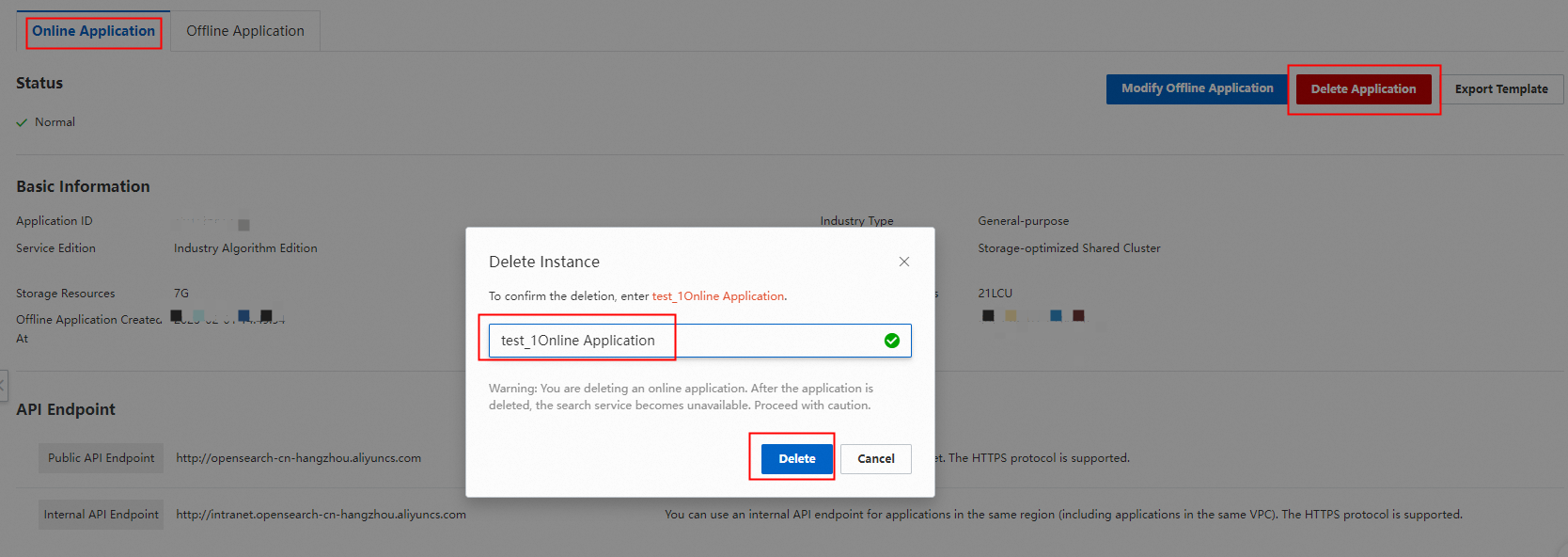This screenshot has height=557, width=1568.
Task: Open the Offline Application tab
Action: [x=245, y=31]
